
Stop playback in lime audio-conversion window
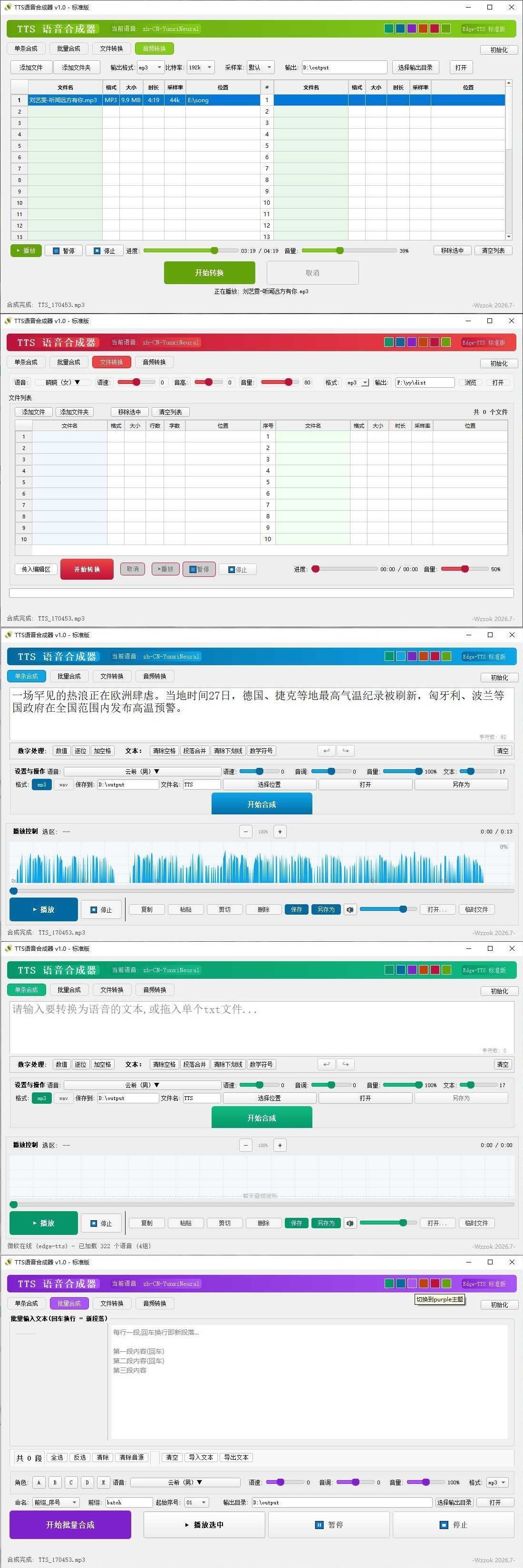(104, 250)
